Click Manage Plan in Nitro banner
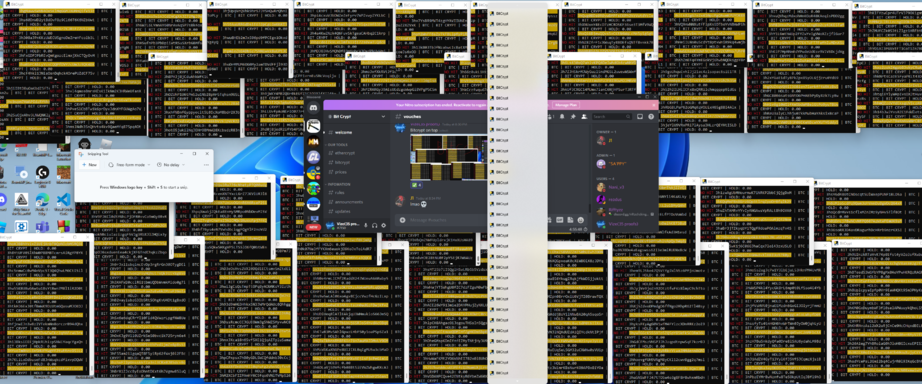Viewport: 922px width, 384px height. 566,105
